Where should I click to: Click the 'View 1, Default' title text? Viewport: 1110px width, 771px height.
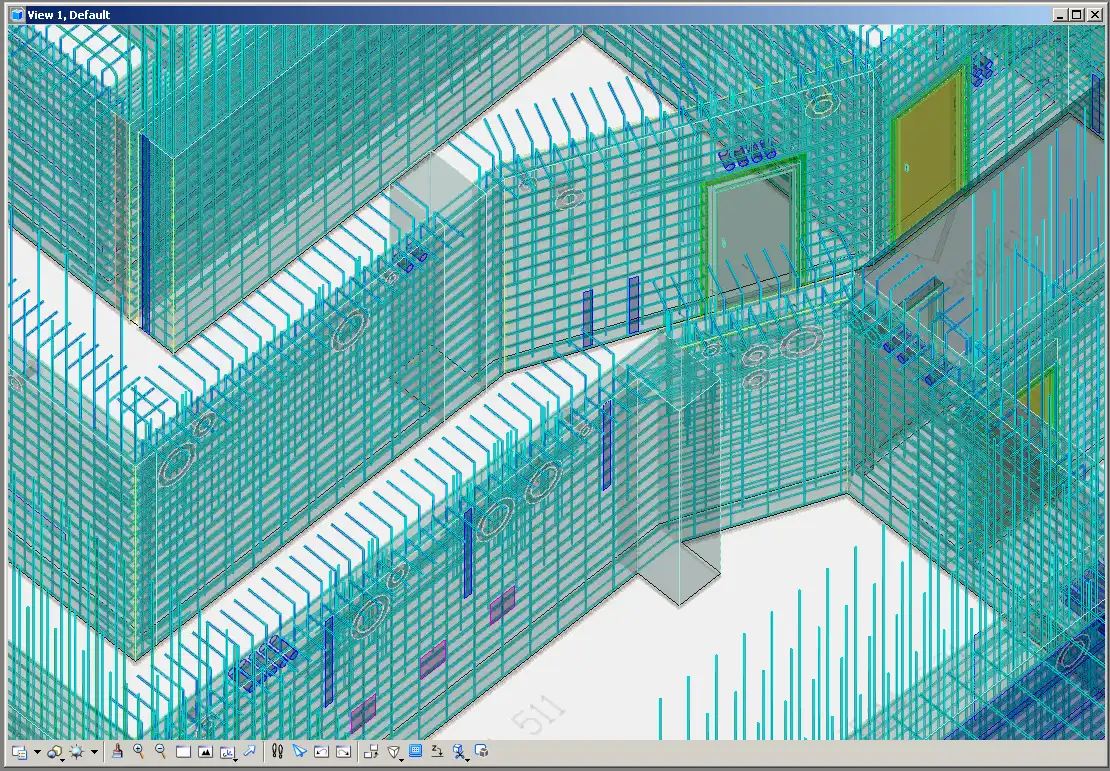[69, 15]
